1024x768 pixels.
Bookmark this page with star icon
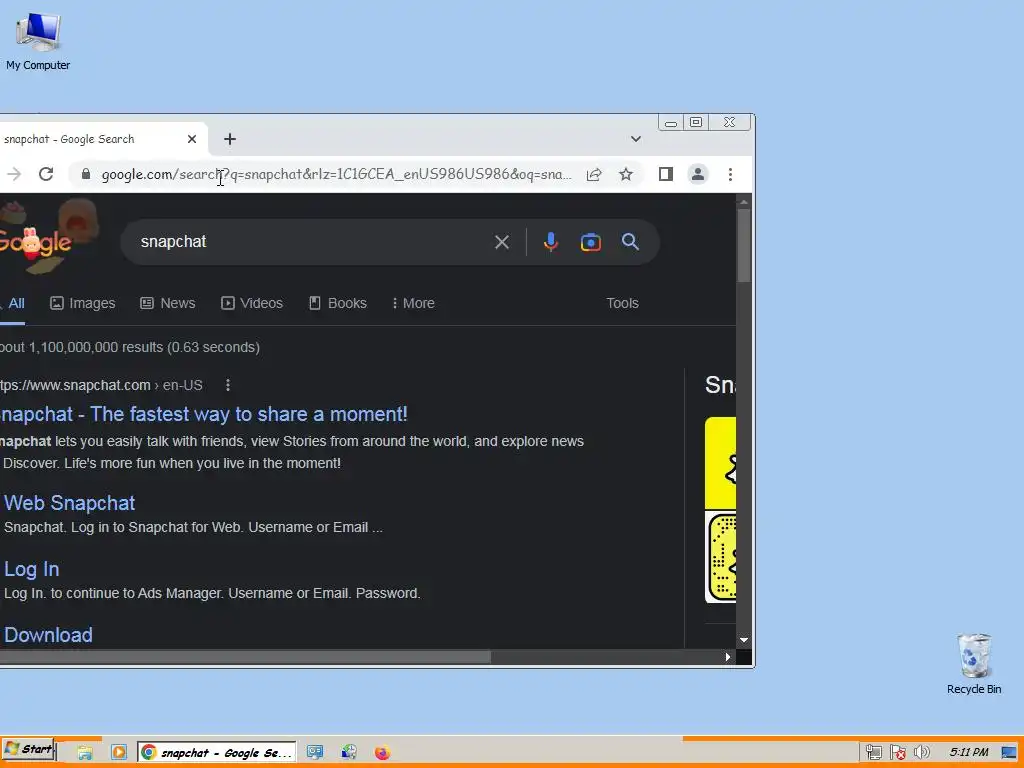pyautogui.click(x=626, y=174)
